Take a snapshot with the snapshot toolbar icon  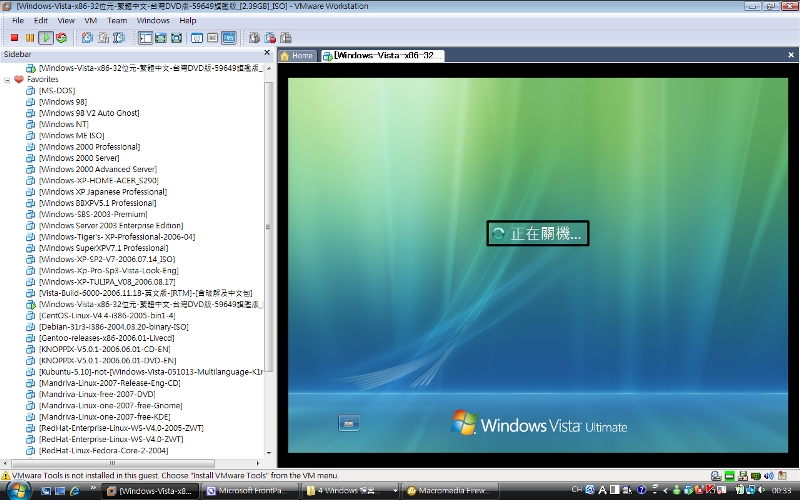88,38
